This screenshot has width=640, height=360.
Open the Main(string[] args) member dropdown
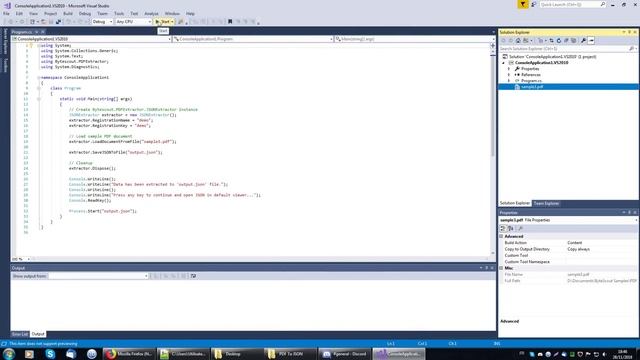click(414, 39)
